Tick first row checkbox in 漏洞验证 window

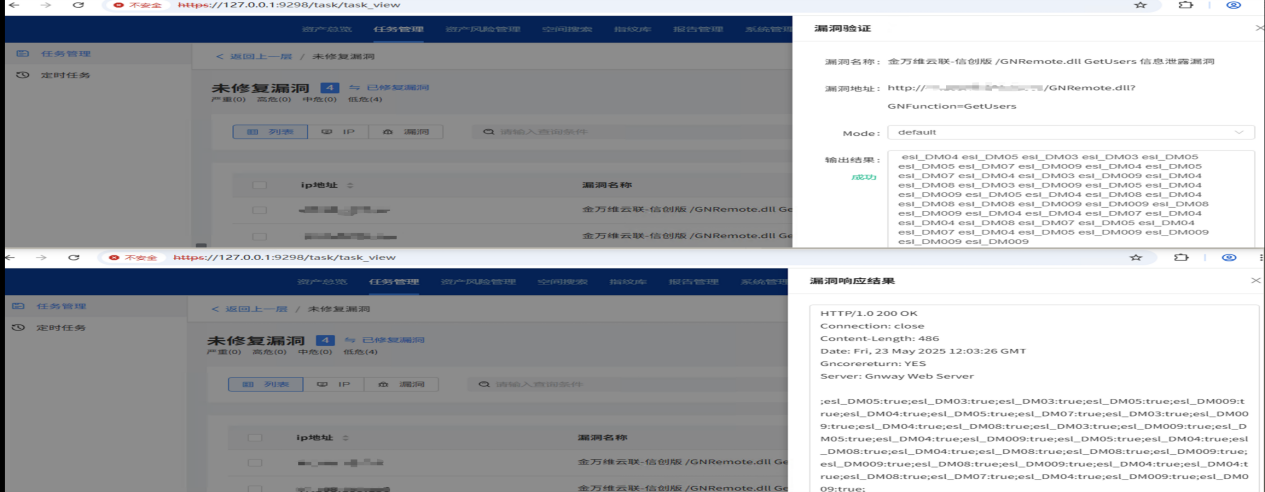pos(260,211)
